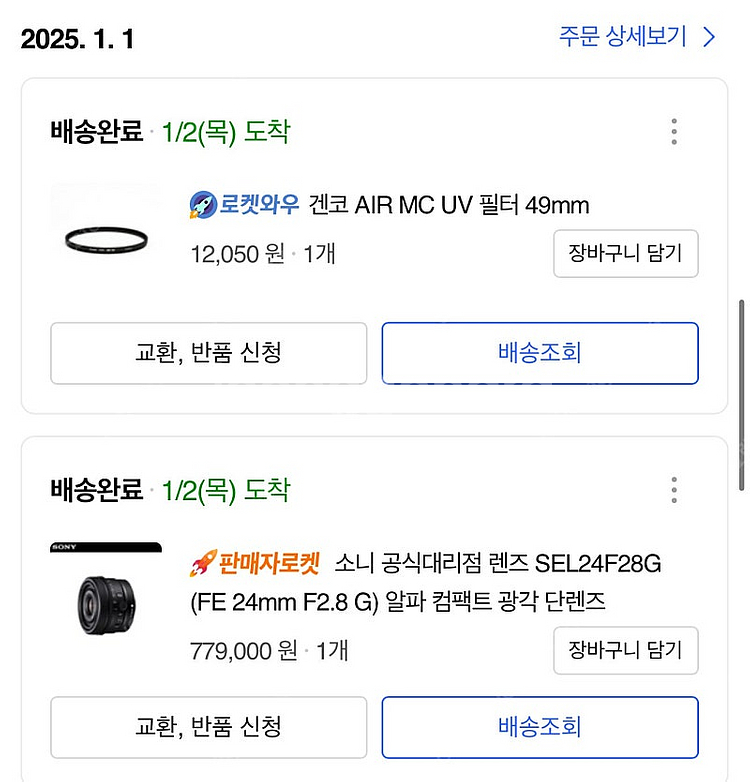Click the 로켓와우 rocket badge icon
Viewport: 750px width, 782px height.
[x=203, y=206]
